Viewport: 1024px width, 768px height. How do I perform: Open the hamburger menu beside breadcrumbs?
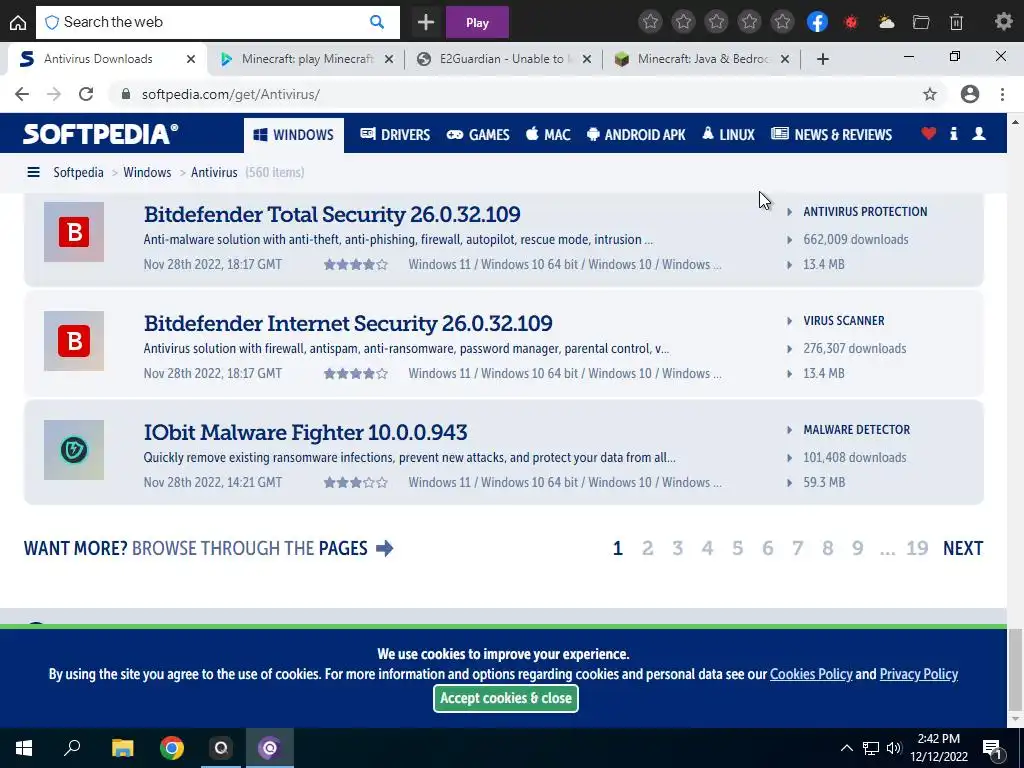tap(33, 172)
